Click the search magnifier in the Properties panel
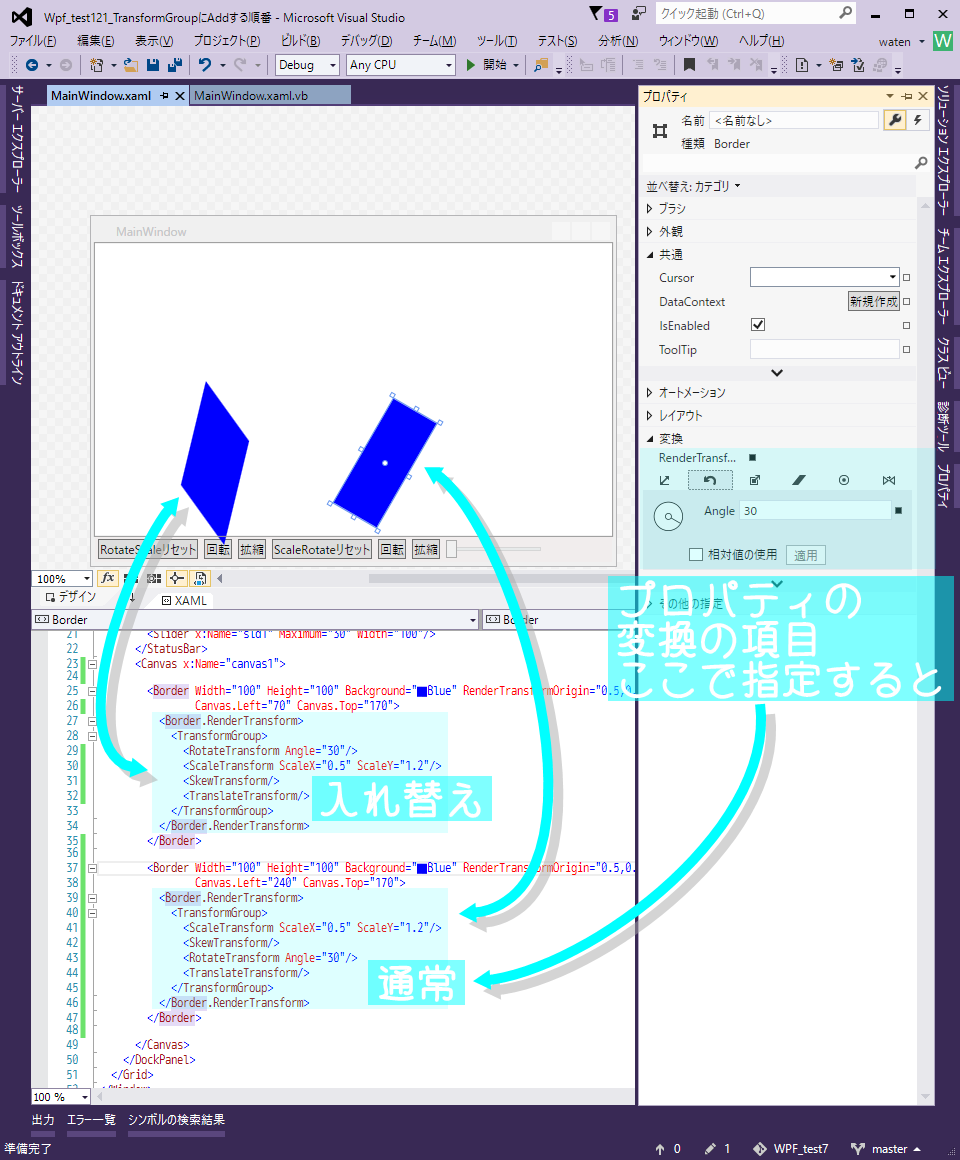This screenshot has width=960, height=1160. pyautogui.click(x=921, y=162)
